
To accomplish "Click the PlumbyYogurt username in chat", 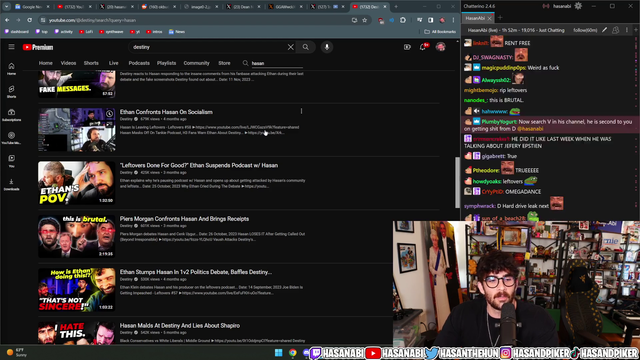I will coord(499,122).
